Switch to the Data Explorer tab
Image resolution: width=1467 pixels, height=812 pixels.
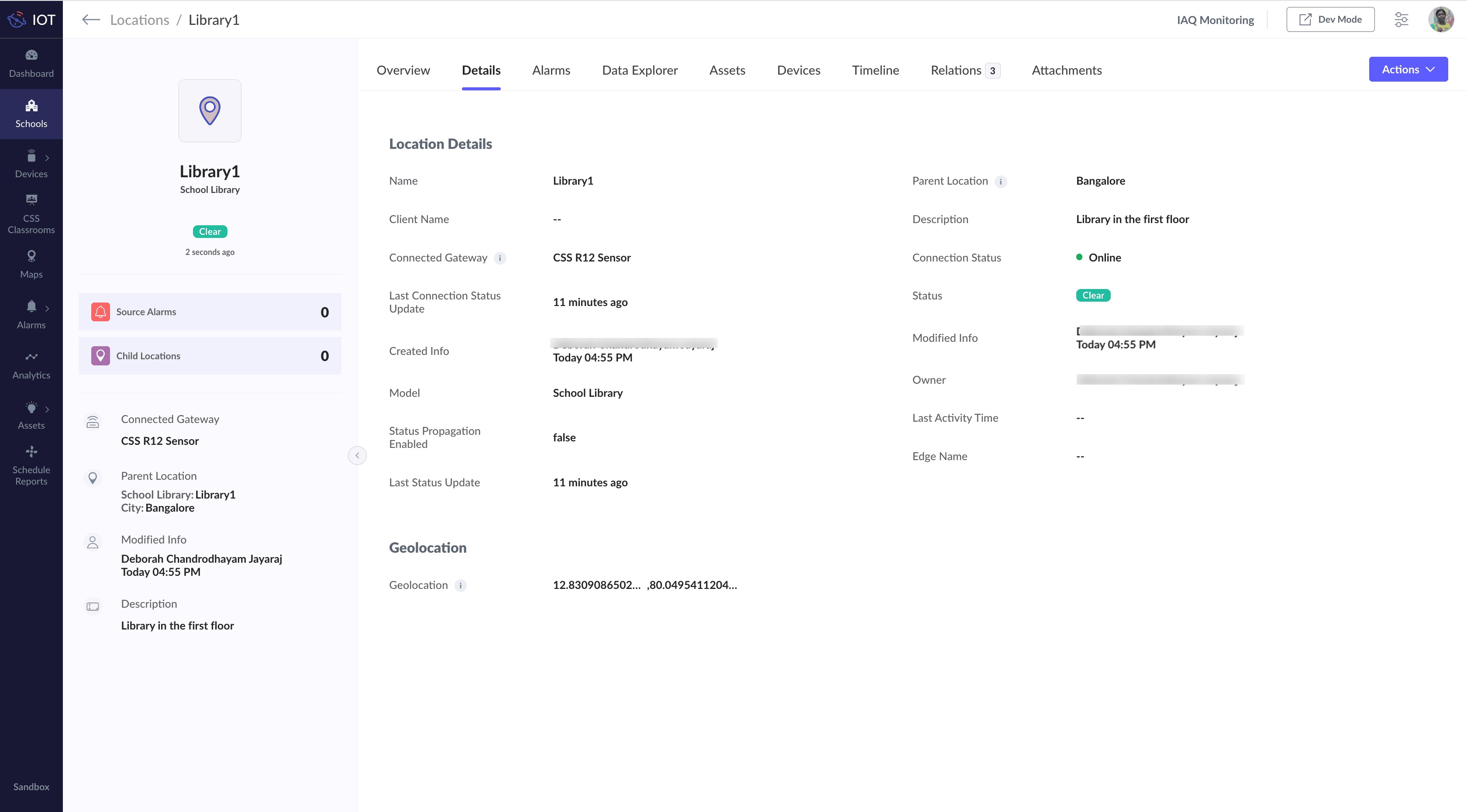(x=640, y=70)
